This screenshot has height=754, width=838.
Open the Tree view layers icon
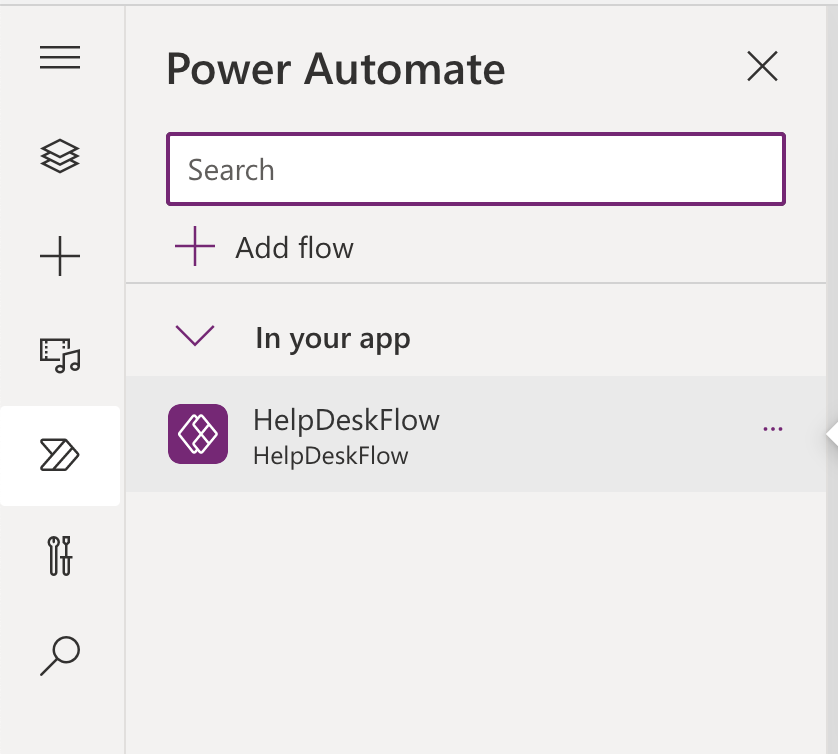point(60,156)
